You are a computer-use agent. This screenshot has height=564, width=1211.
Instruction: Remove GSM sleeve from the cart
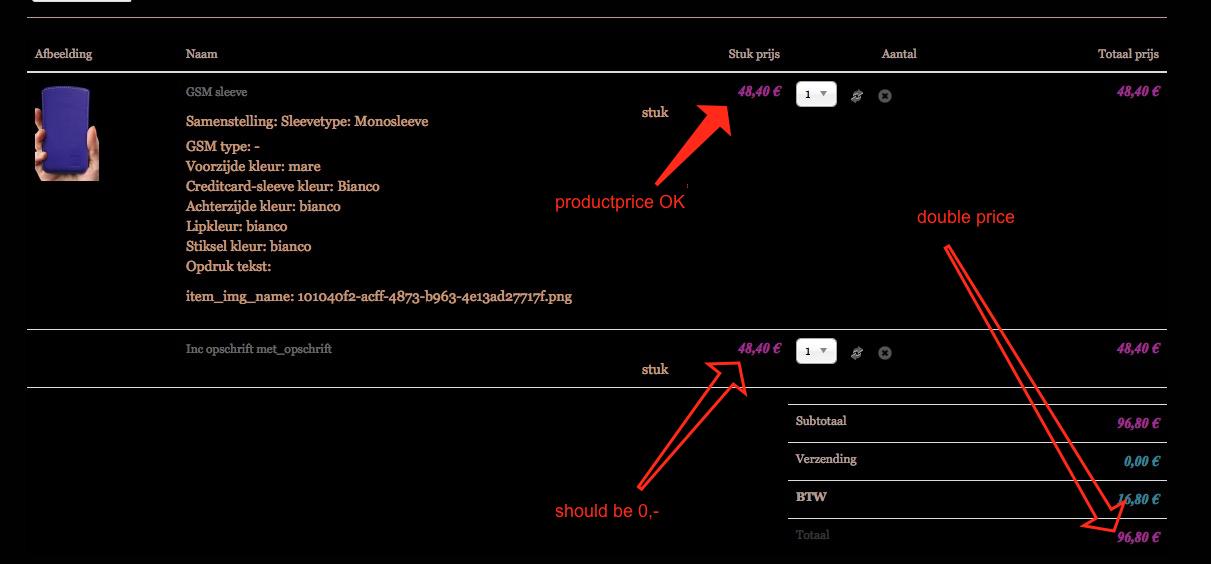[x=885, y=96]
